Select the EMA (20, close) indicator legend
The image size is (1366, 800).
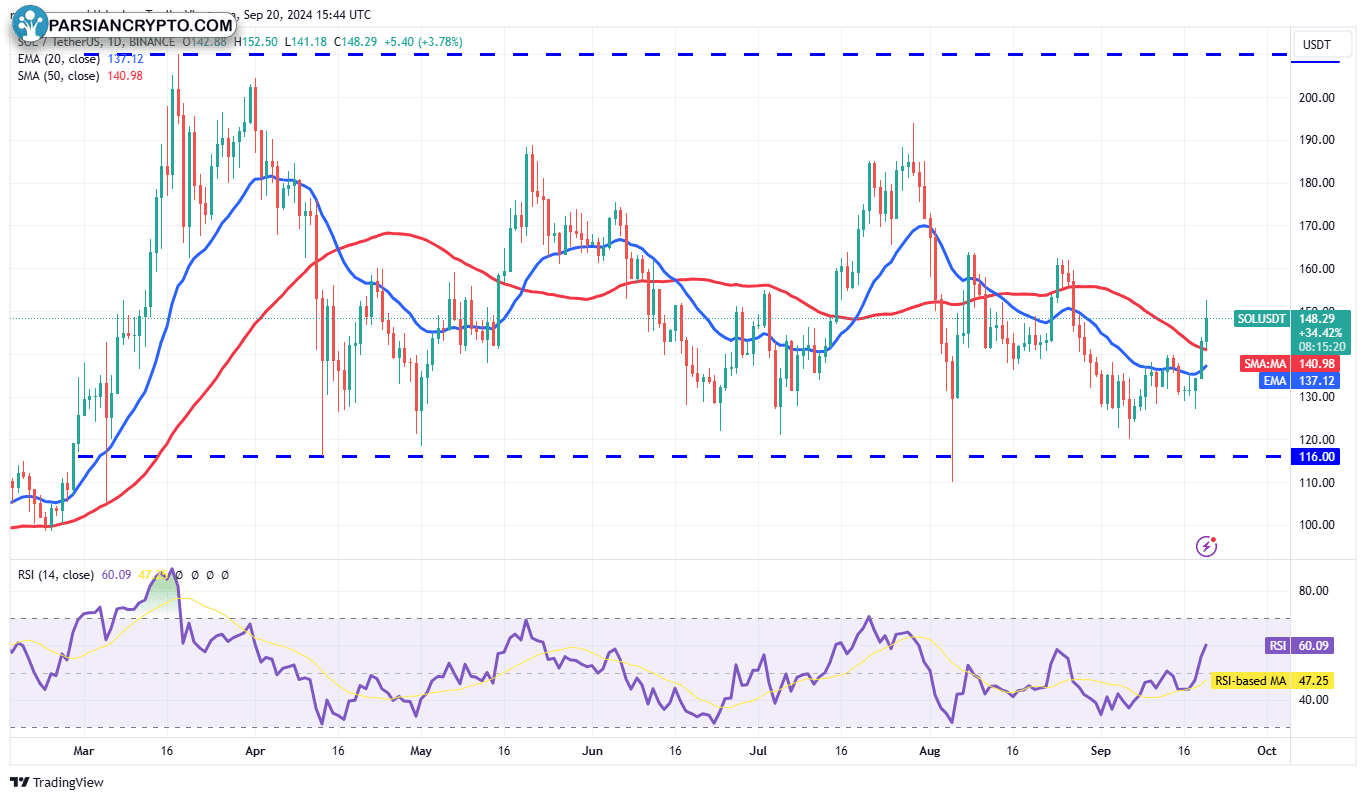click(80, 59)
